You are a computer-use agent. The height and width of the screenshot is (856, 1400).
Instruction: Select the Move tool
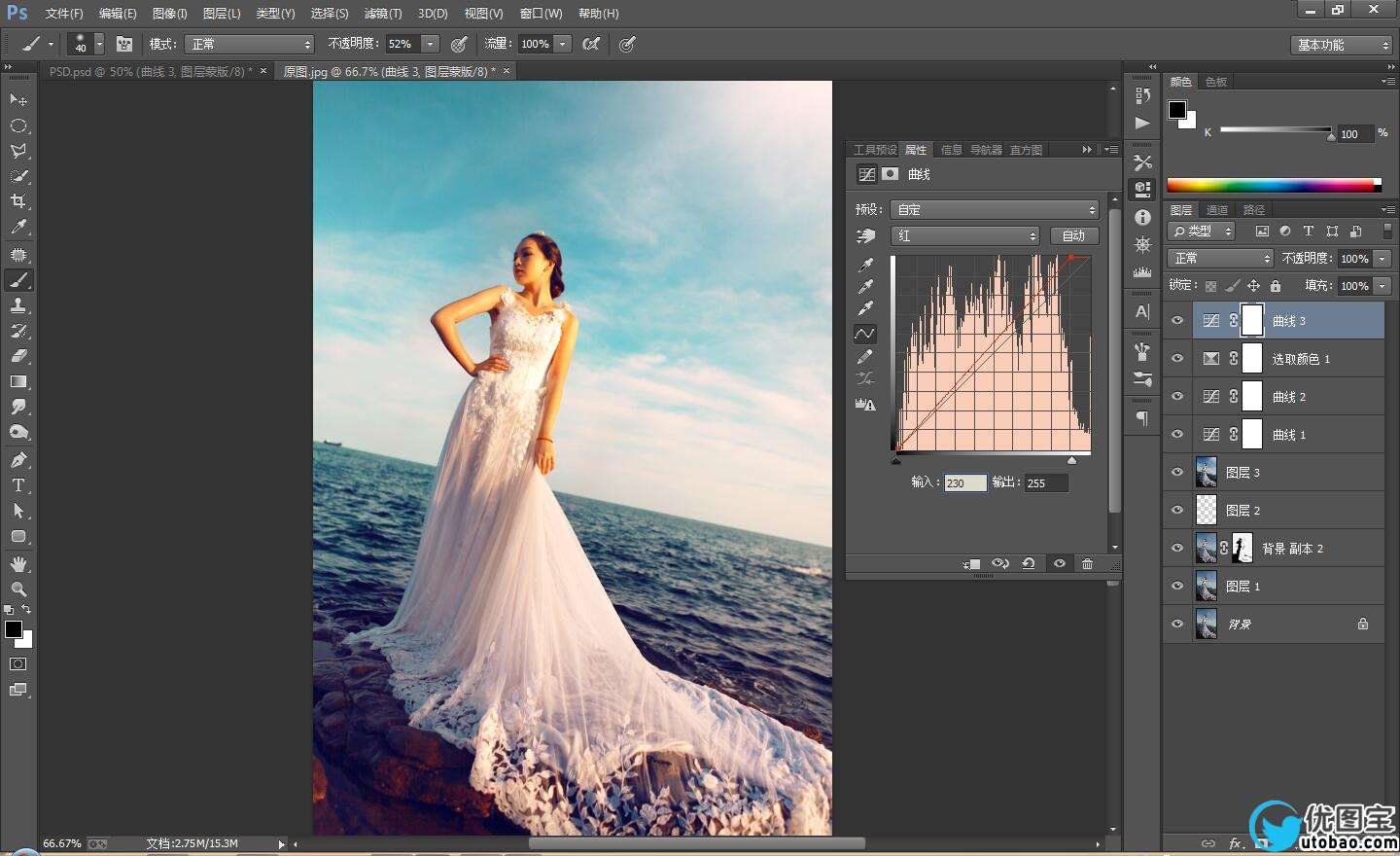17,100
